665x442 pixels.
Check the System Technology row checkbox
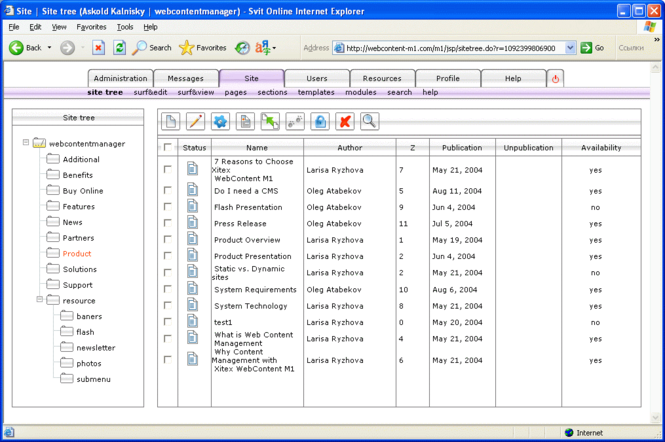[x=168, y=305]
